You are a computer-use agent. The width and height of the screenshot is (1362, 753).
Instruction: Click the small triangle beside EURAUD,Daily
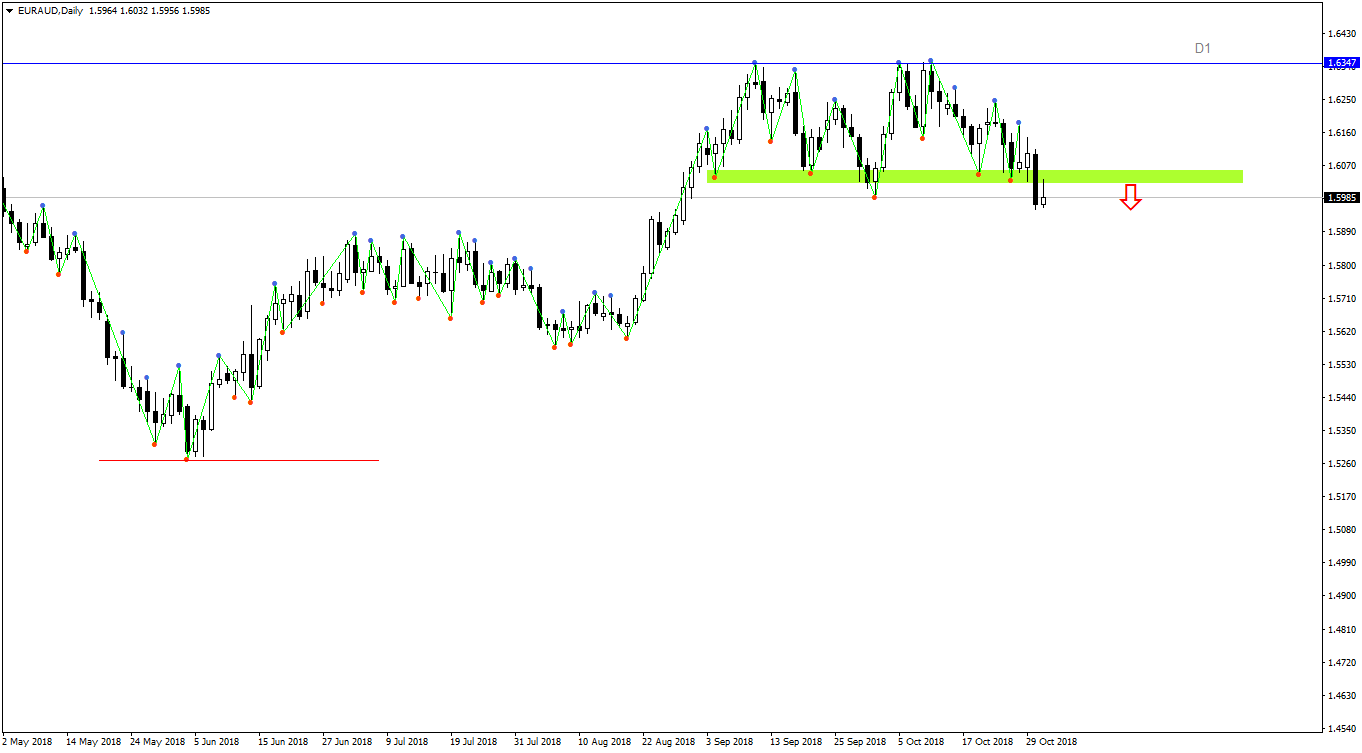[x=9, y=10]
